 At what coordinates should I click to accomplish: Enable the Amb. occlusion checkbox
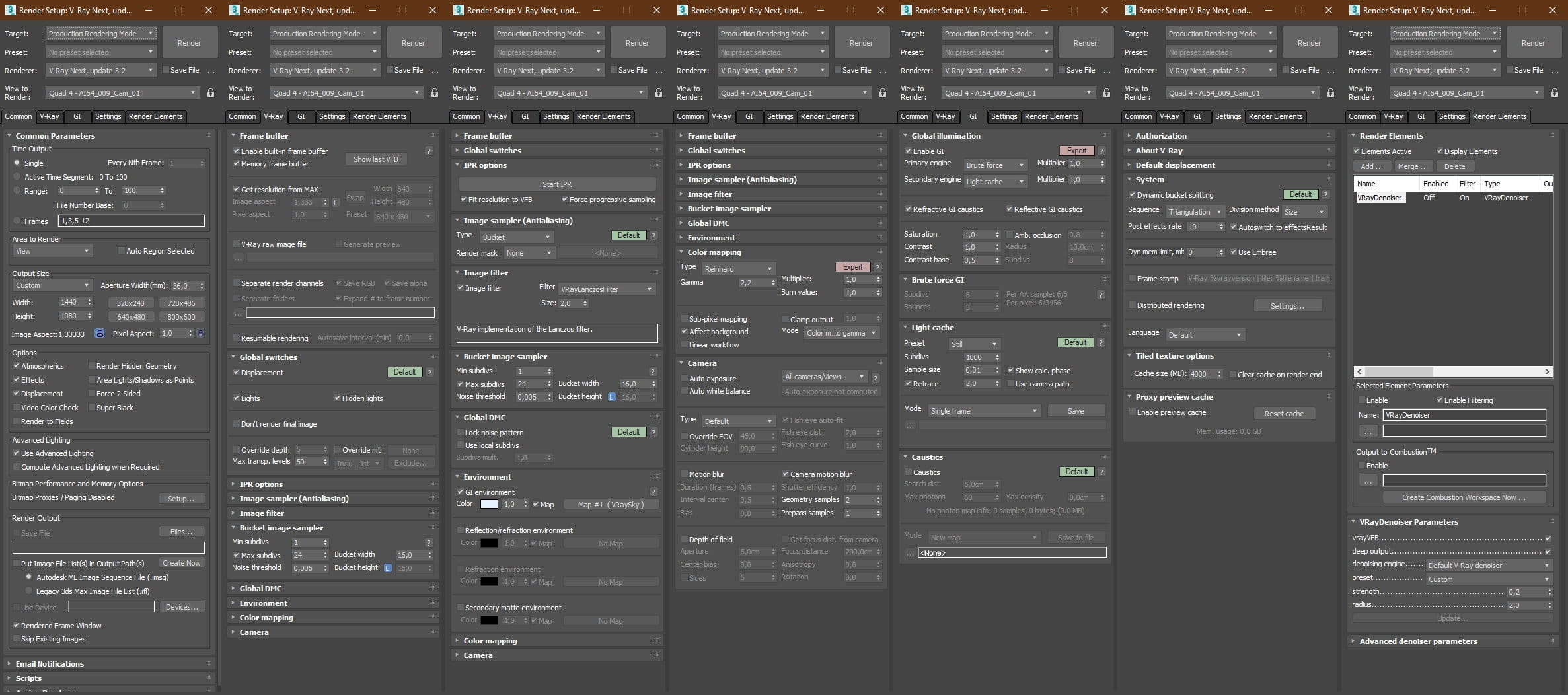1010,235
